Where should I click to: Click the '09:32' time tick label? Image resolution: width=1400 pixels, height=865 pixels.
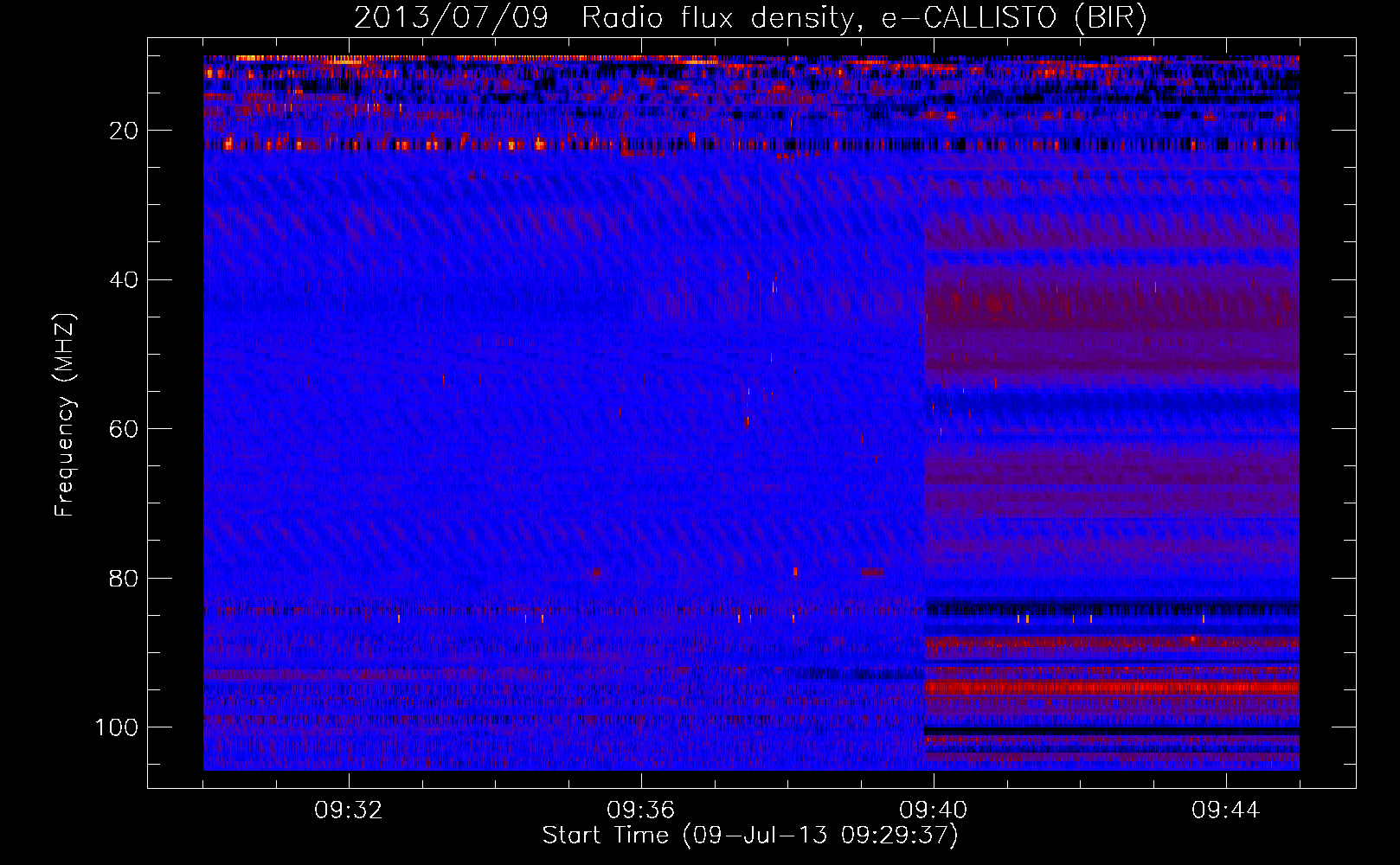349,811
